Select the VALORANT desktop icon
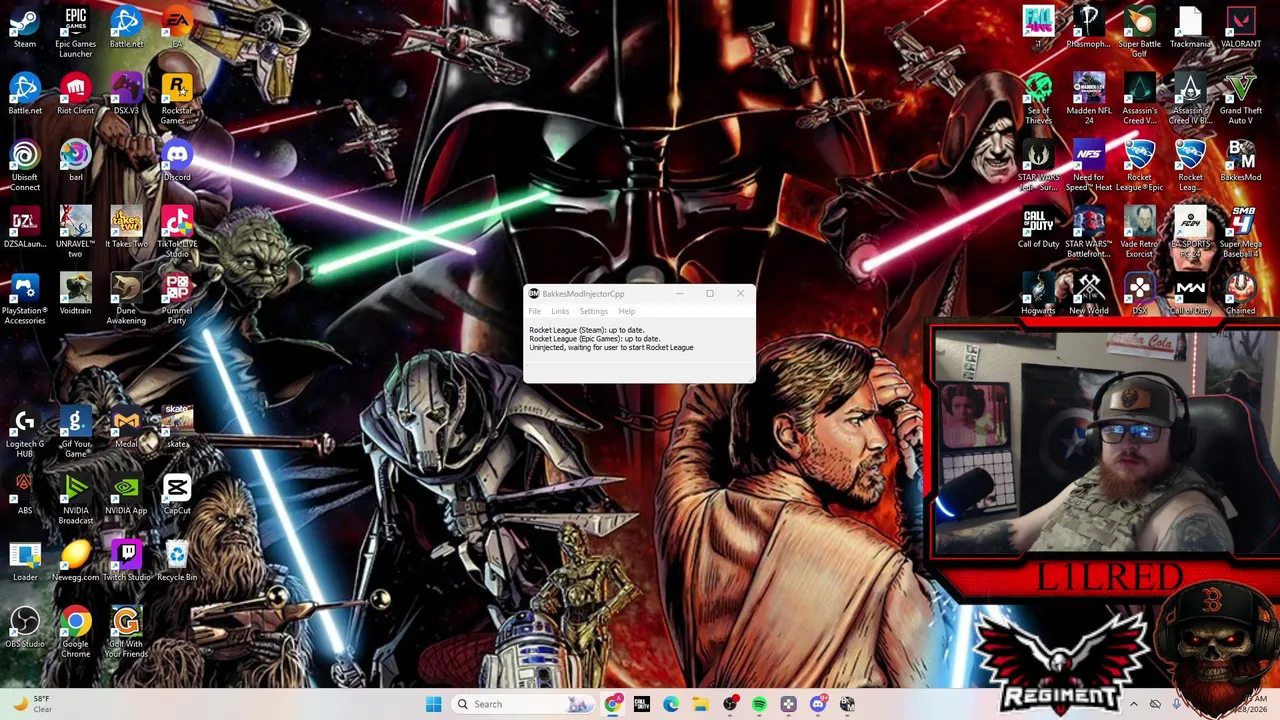This screenshot has height=720, width=1280. coord(1241,28)
